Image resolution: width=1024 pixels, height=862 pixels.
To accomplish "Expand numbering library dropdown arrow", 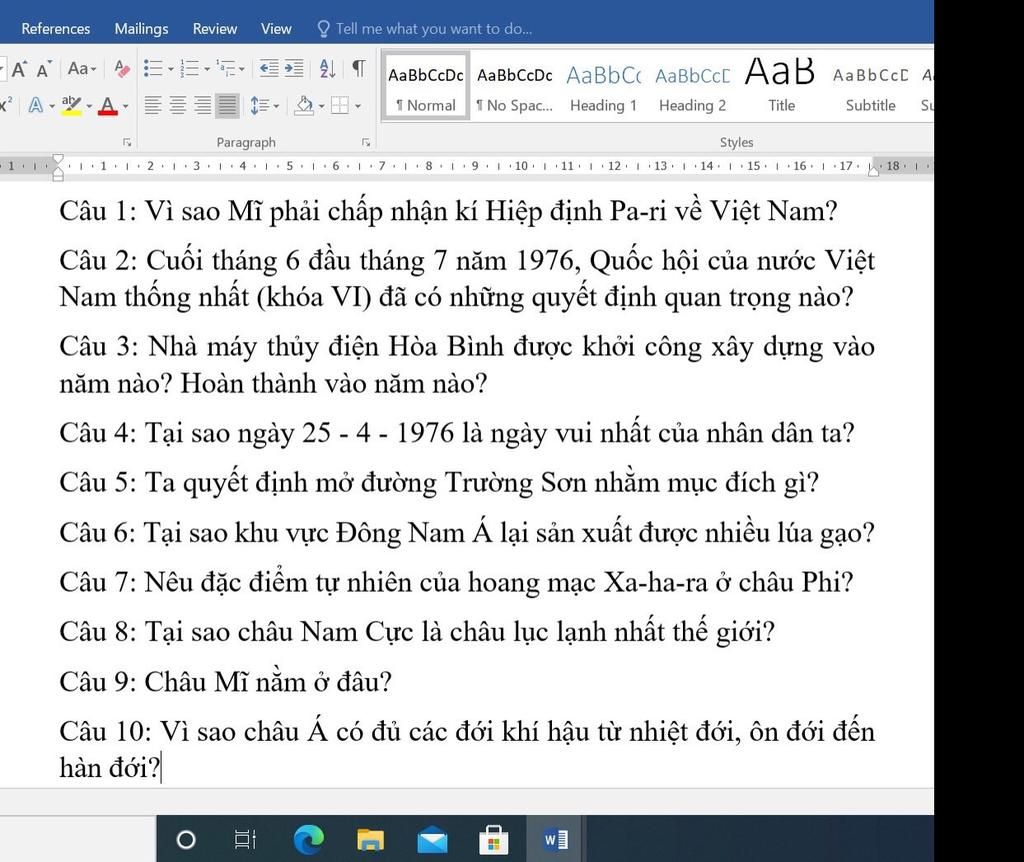I will (x=208, y=69).
